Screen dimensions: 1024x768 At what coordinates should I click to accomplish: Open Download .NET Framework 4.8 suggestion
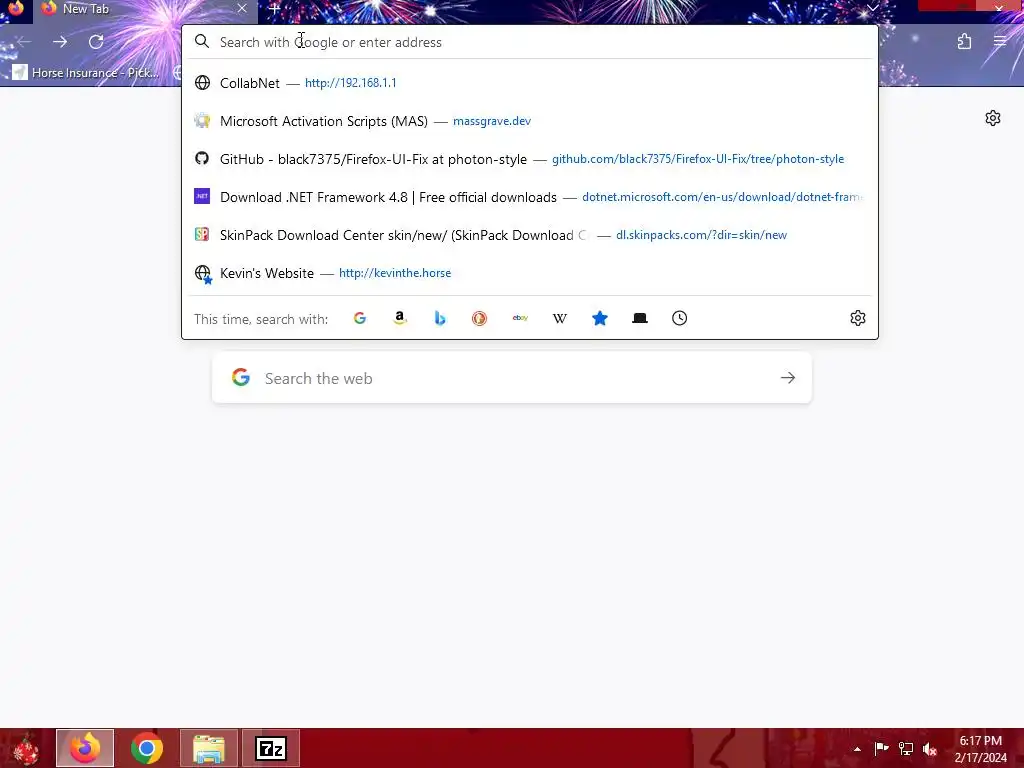[x=530, y=197]
